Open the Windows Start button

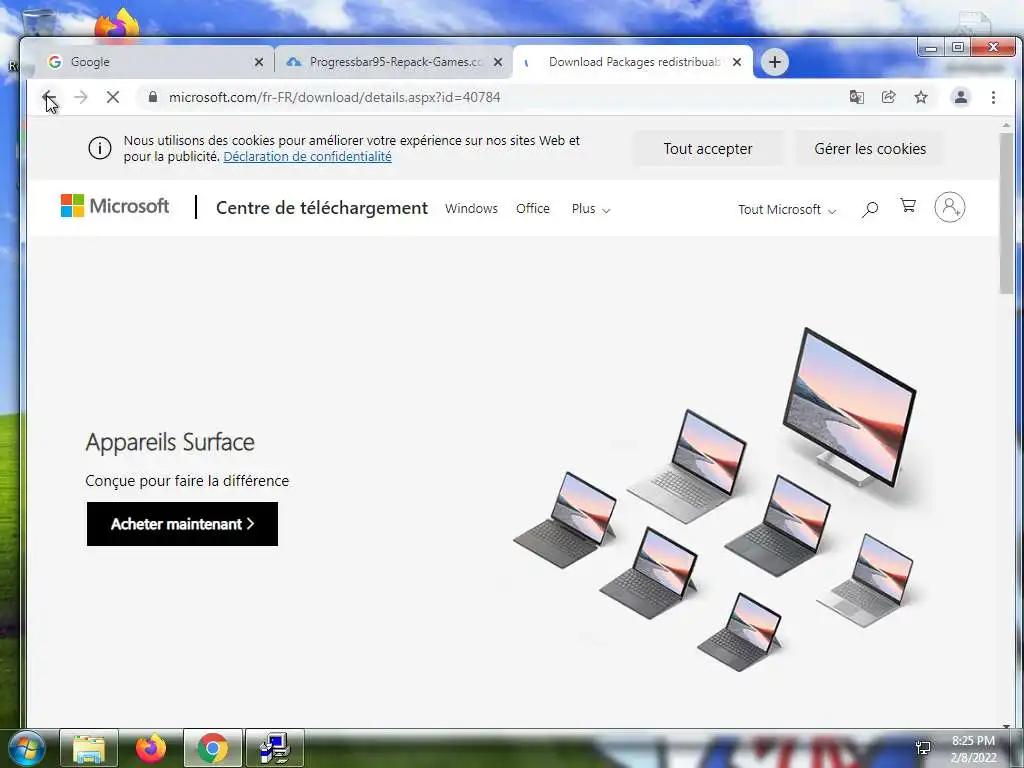pyautogui.click(x=25, y=748)
